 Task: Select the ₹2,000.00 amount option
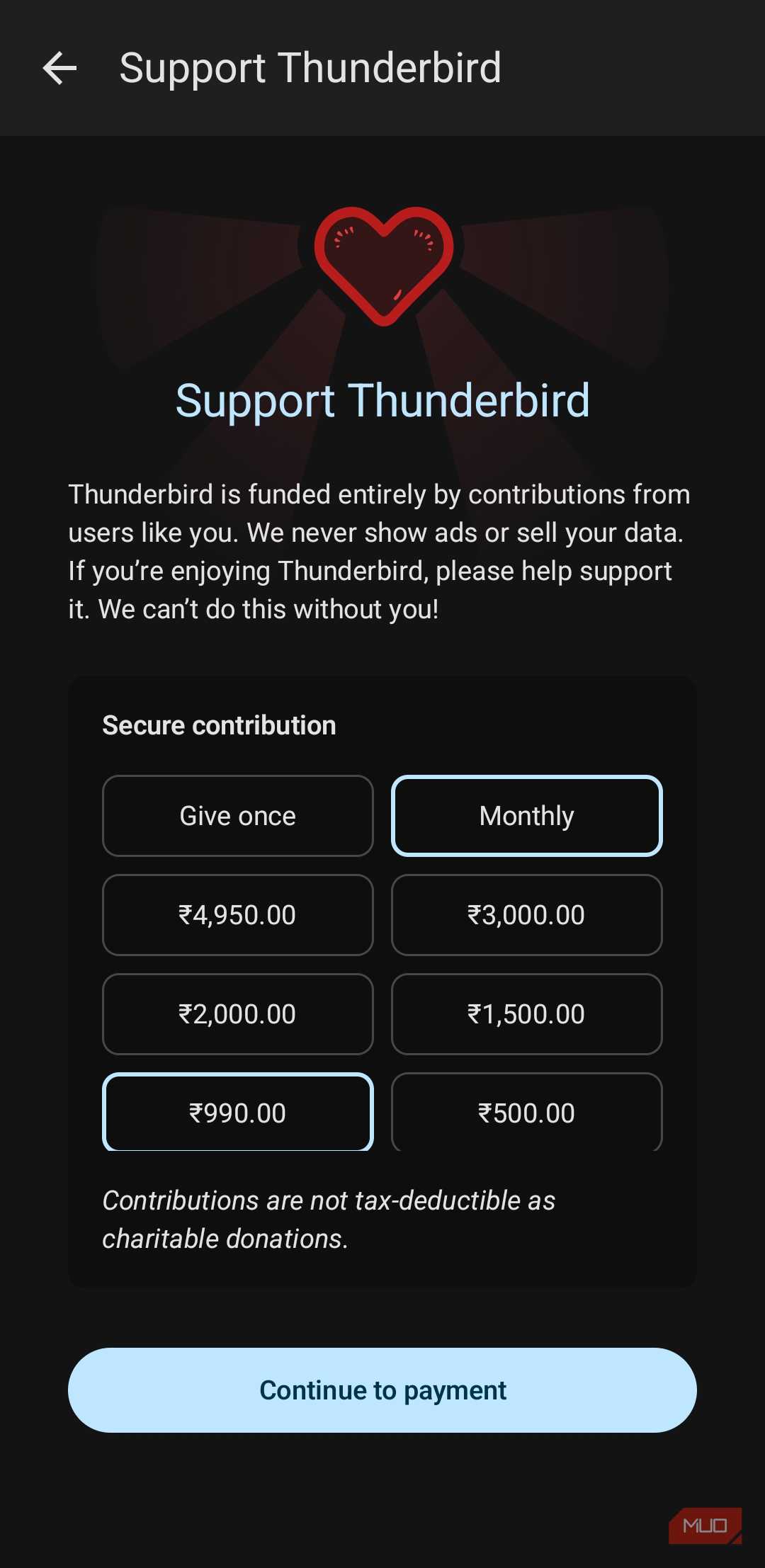point(237,1013)
